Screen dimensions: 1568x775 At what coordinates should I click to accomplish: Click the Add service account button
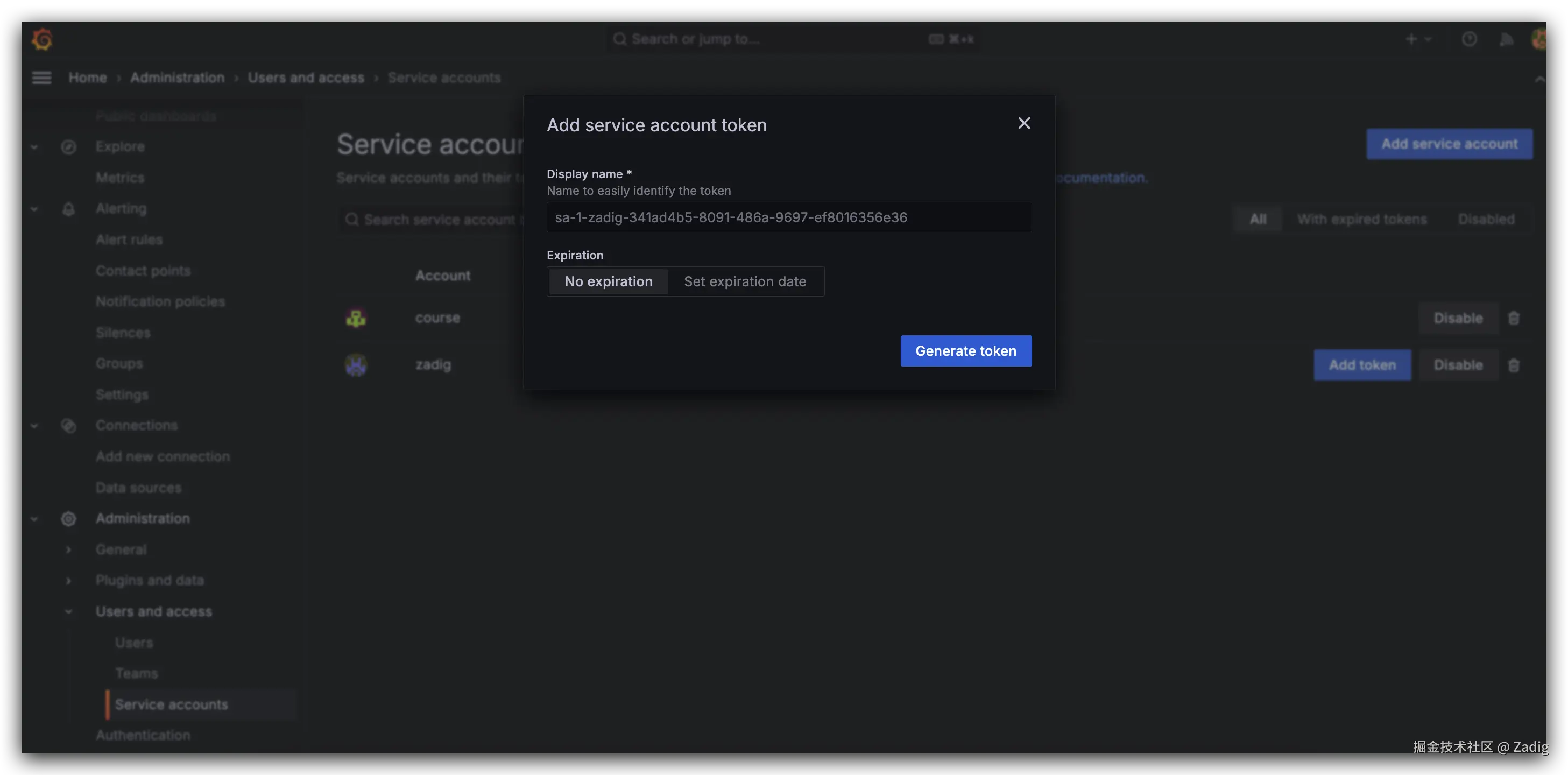[x=1449, y=144]
